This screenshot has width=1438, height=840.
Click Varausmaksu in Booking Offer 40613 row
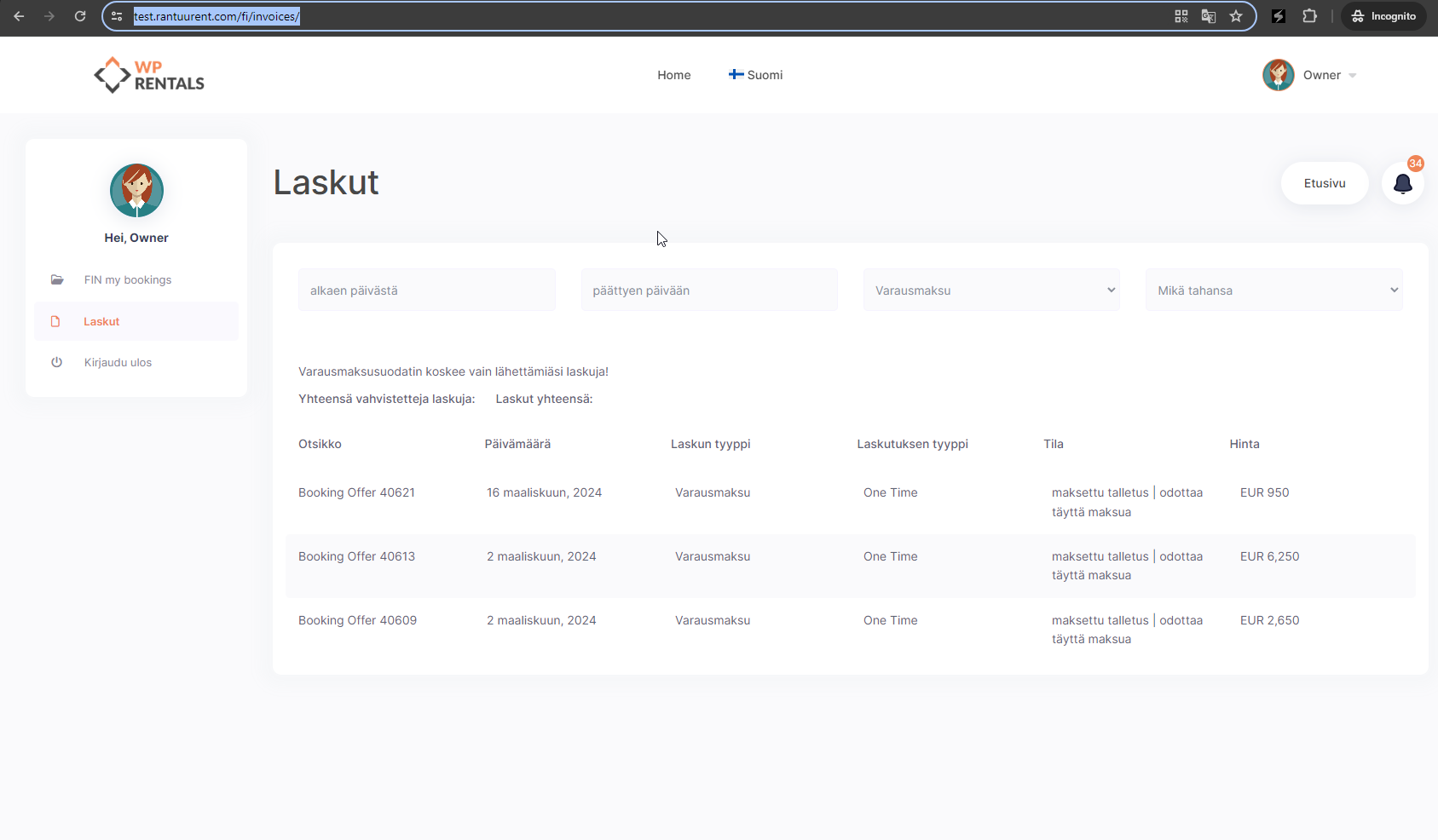[713, 556]
